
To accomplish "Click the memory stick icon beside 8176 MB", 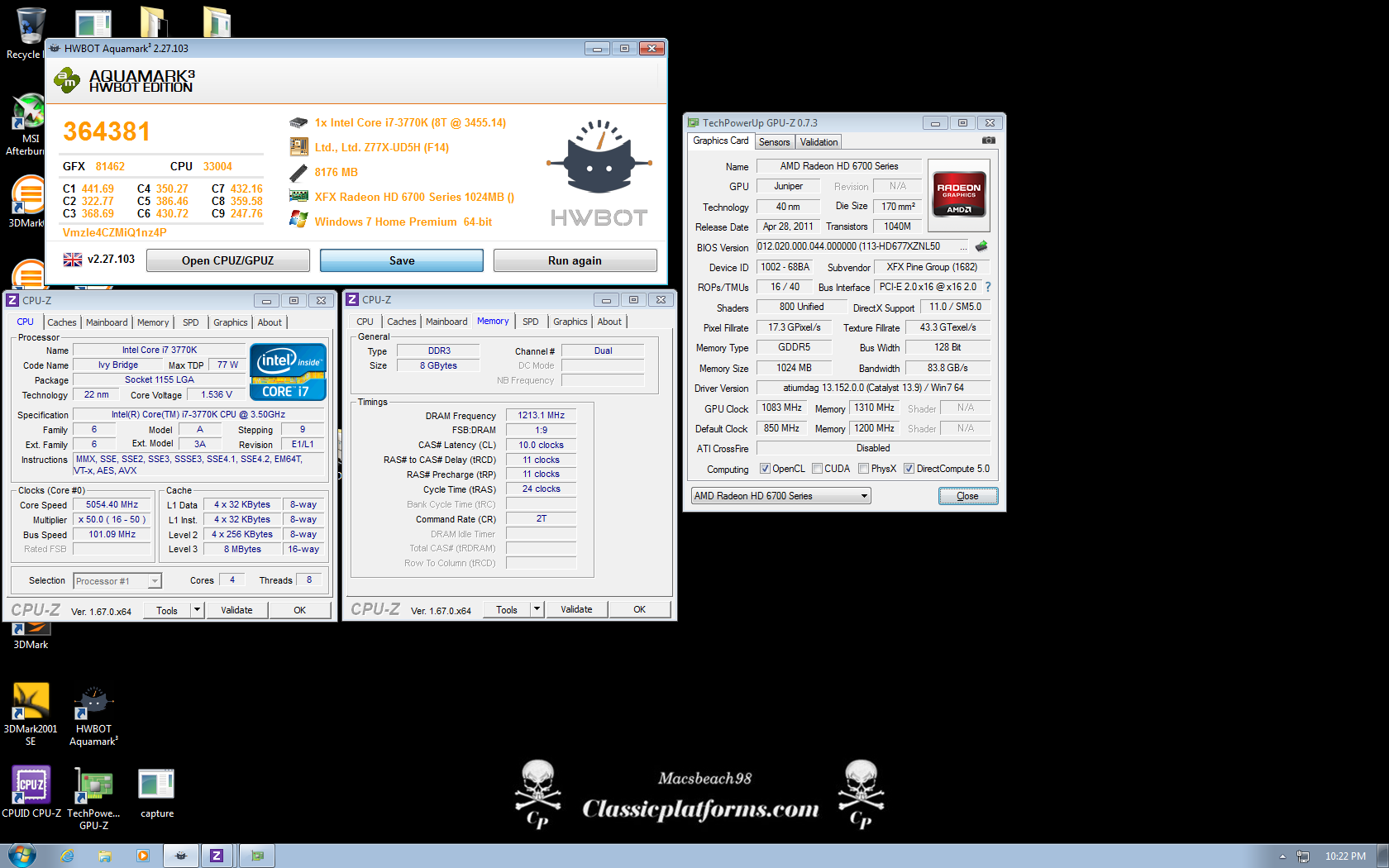I will pos(298,173).
